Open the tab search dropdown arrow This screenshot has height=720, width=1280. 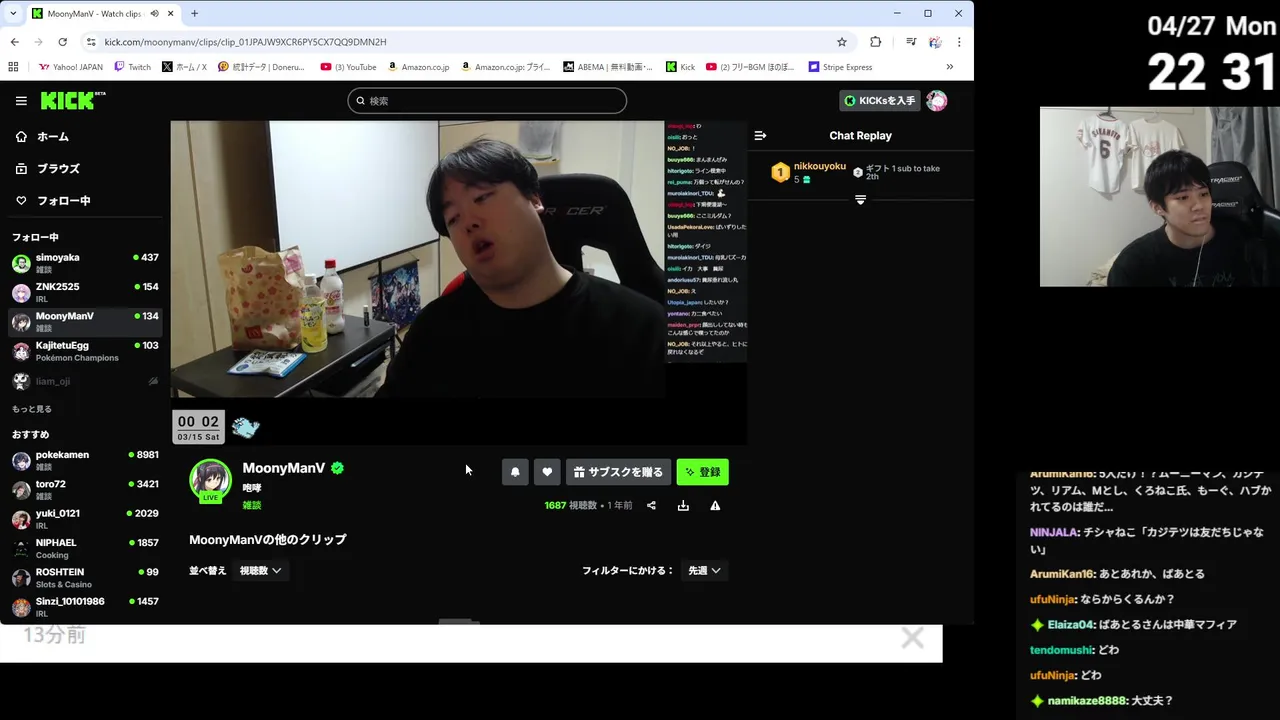(x=13, y=14)
